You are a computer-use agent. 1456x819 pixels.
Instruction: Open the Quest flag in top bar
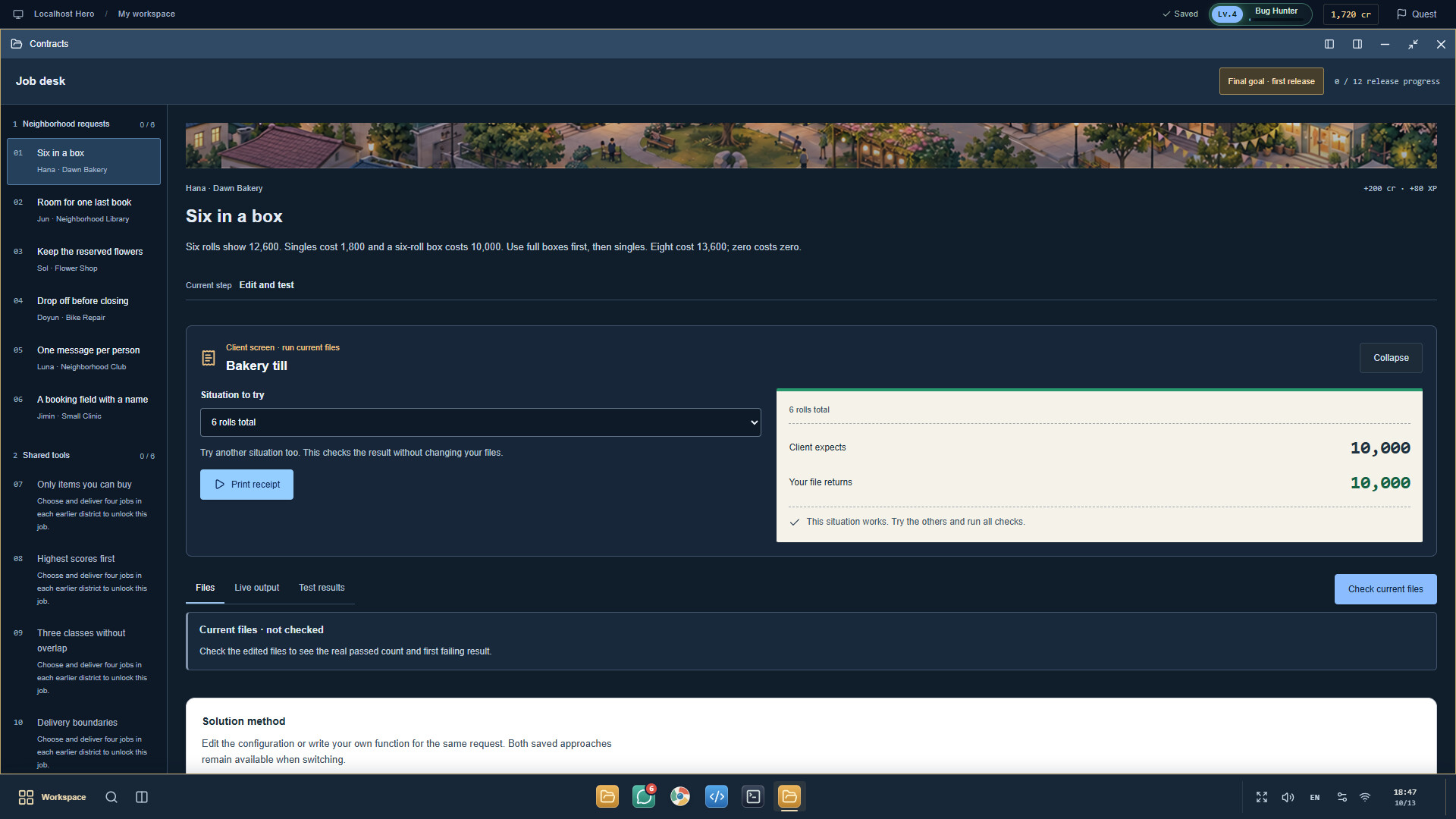coord(1417,14)
